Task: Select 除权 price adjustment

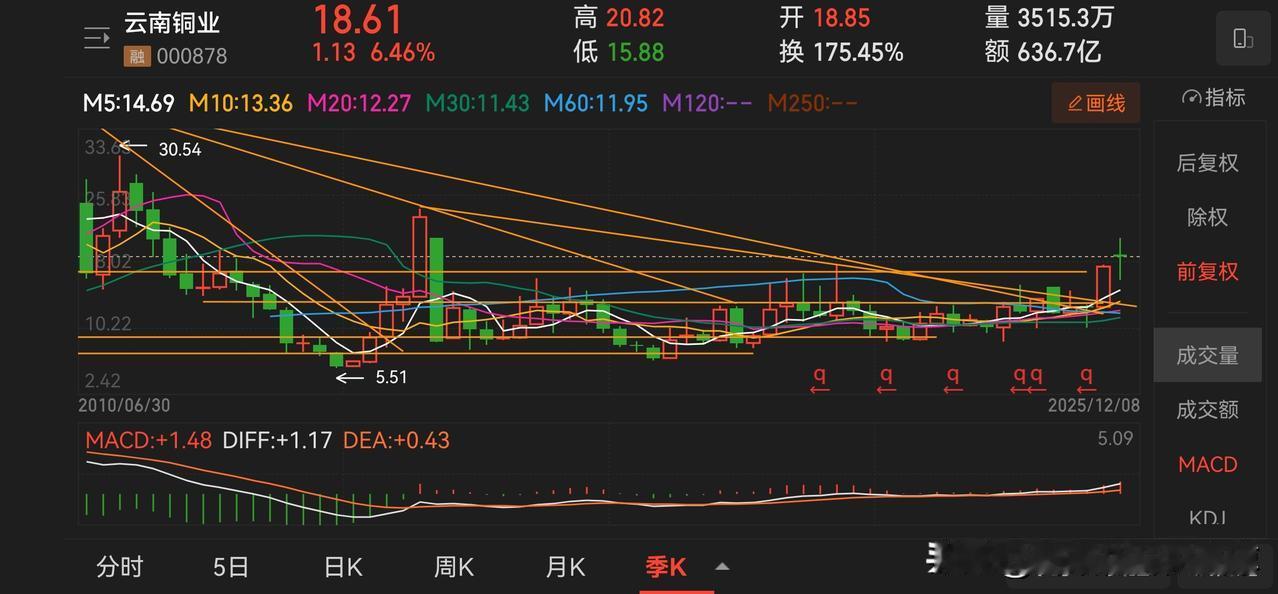Action: pyautogui.click(x=1207, y=217)
